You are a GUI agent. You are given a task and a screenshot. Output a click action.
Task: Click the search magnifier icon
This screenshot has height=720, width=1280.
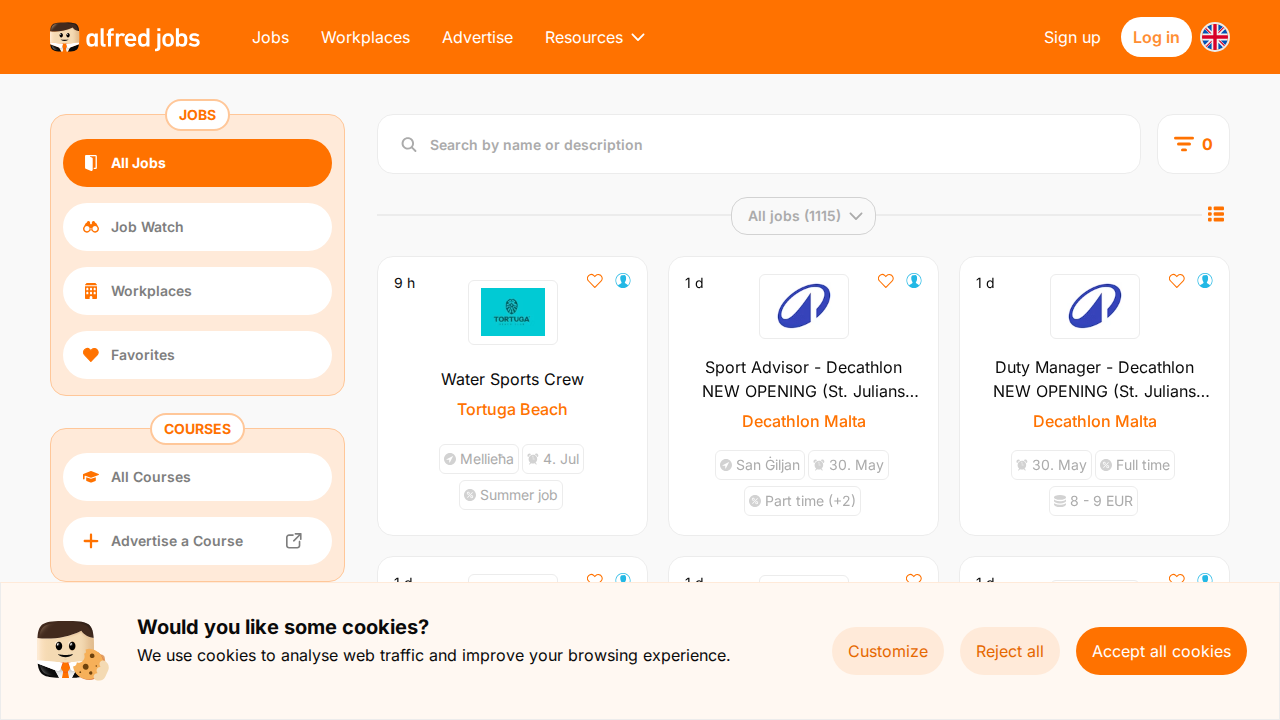pyautogui.click(x=409, y=145)
